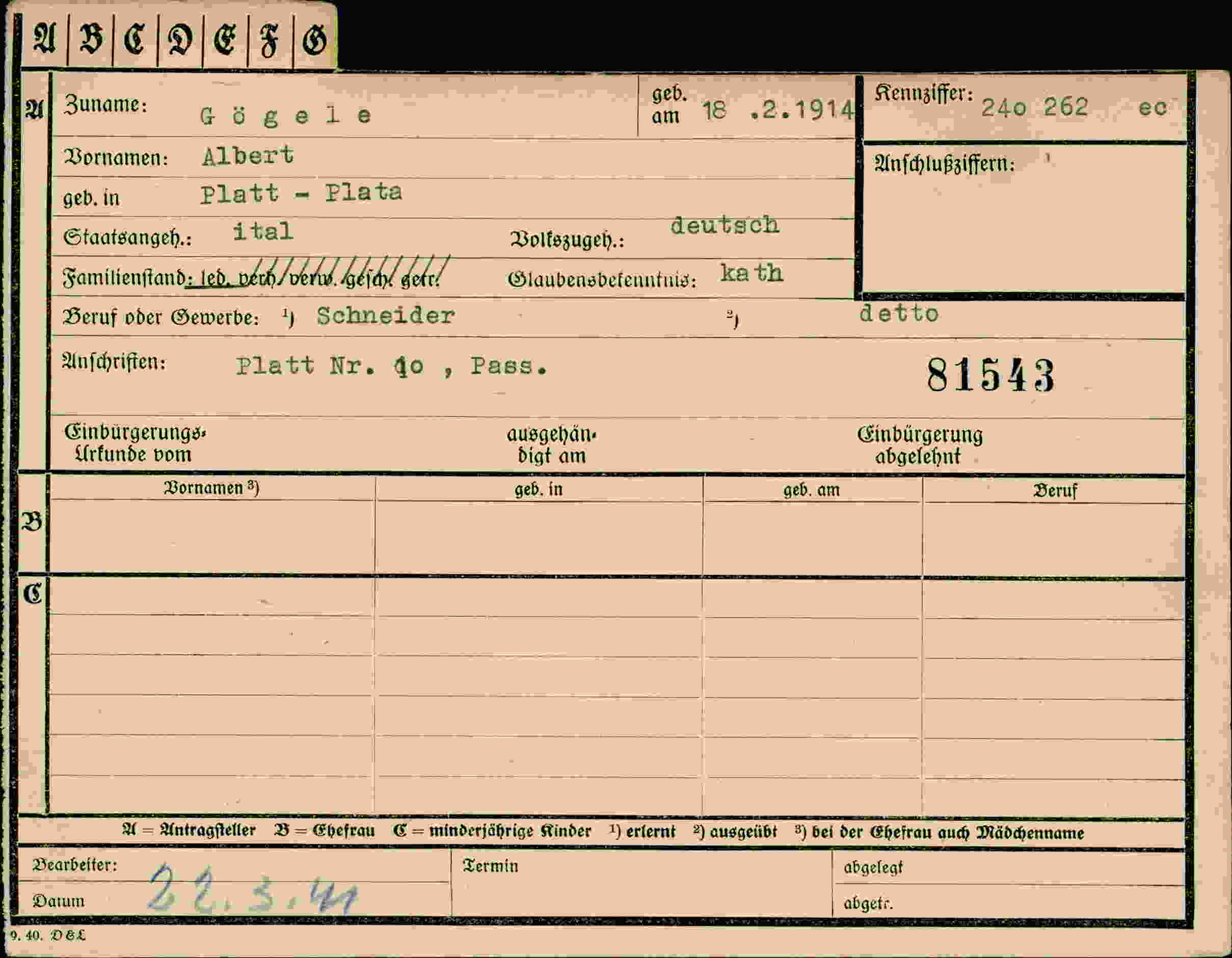Click the Termin label

[490, 866]
